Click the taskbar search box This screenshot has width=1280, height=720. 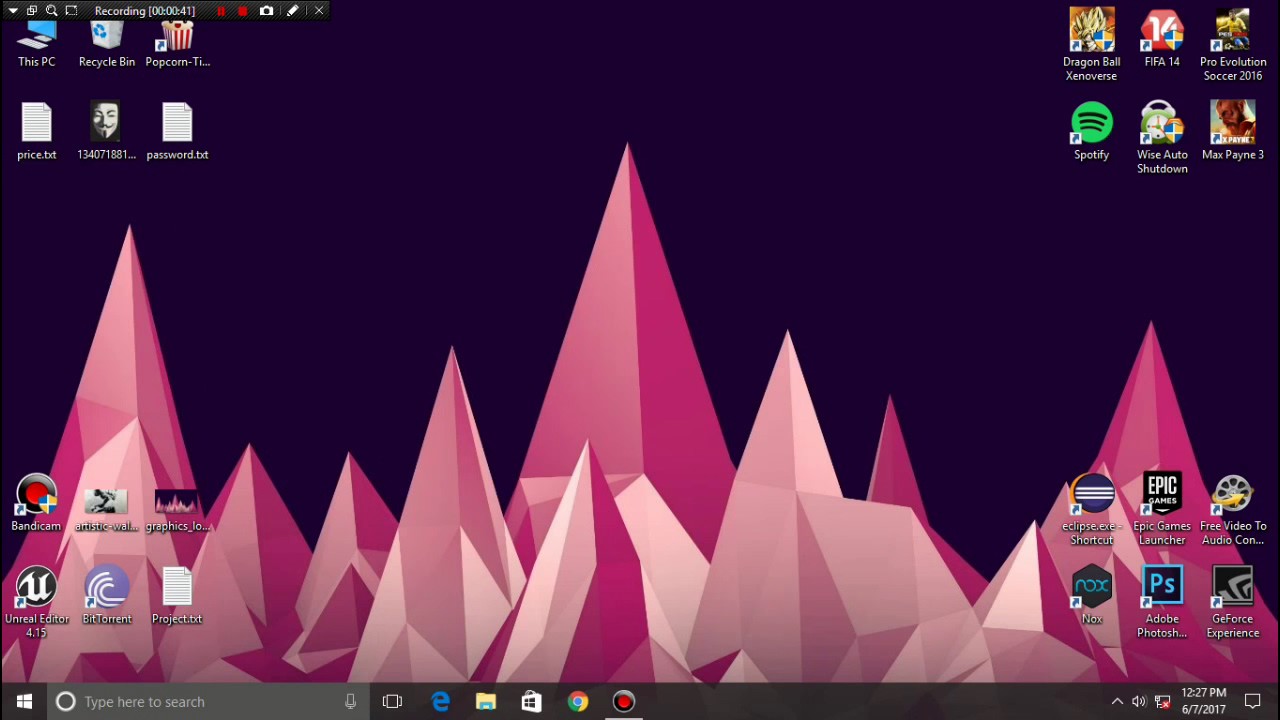point(208,702)
